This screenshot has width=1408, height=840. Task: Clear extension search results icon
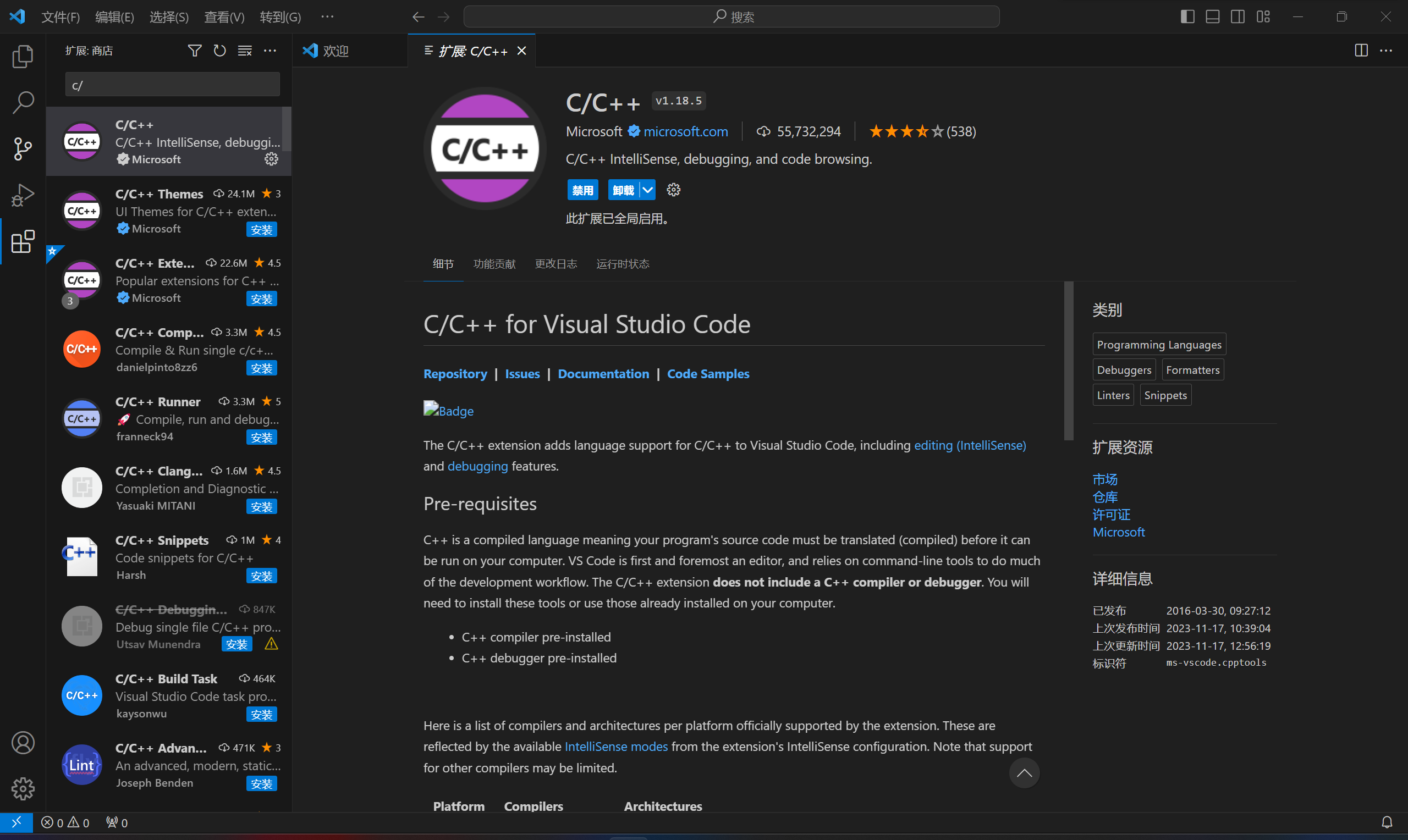click(x=245, y=51)
